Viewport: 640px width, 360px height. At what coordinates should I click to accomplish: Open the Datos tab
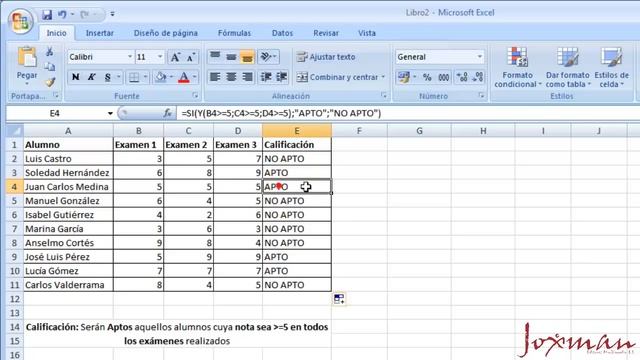pyautogui.click(x=282, y=33)
